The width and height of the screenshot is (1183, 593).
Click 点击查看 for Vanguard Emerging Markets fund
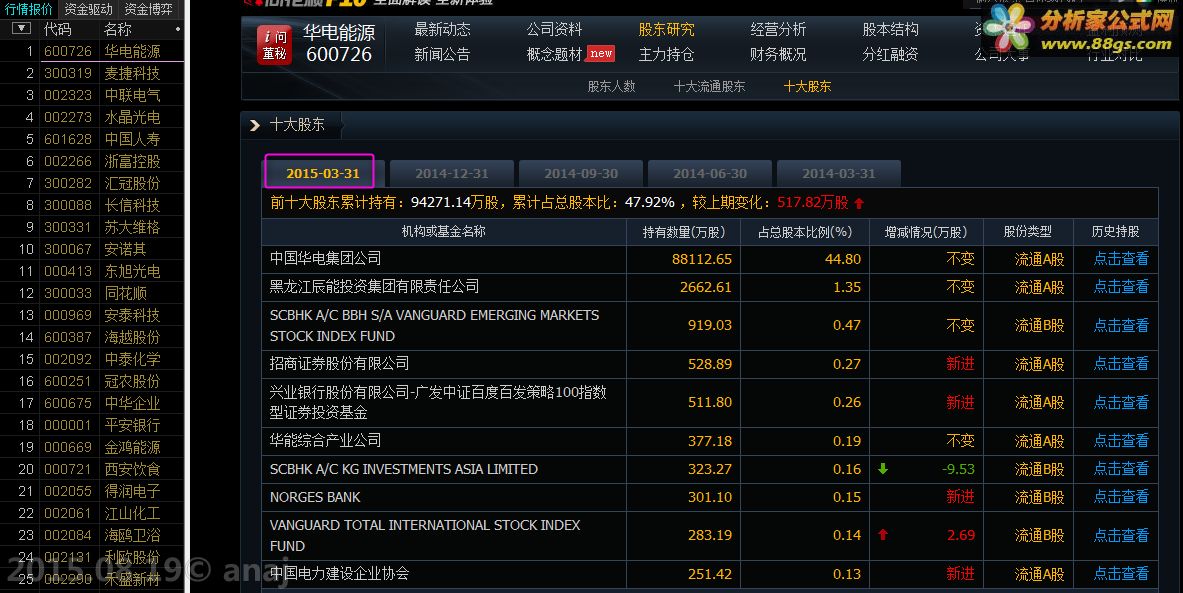pos(1121,325)
